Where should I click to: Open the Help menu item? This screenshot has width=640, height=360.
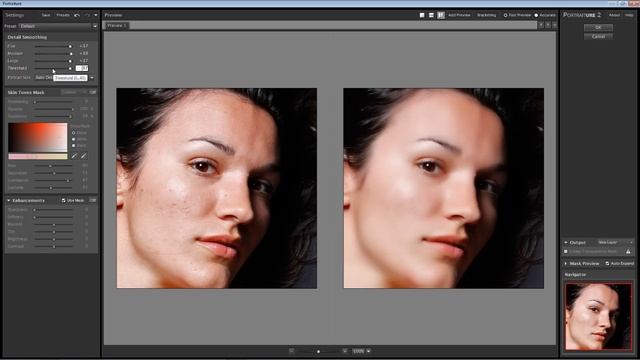[629, 15]
